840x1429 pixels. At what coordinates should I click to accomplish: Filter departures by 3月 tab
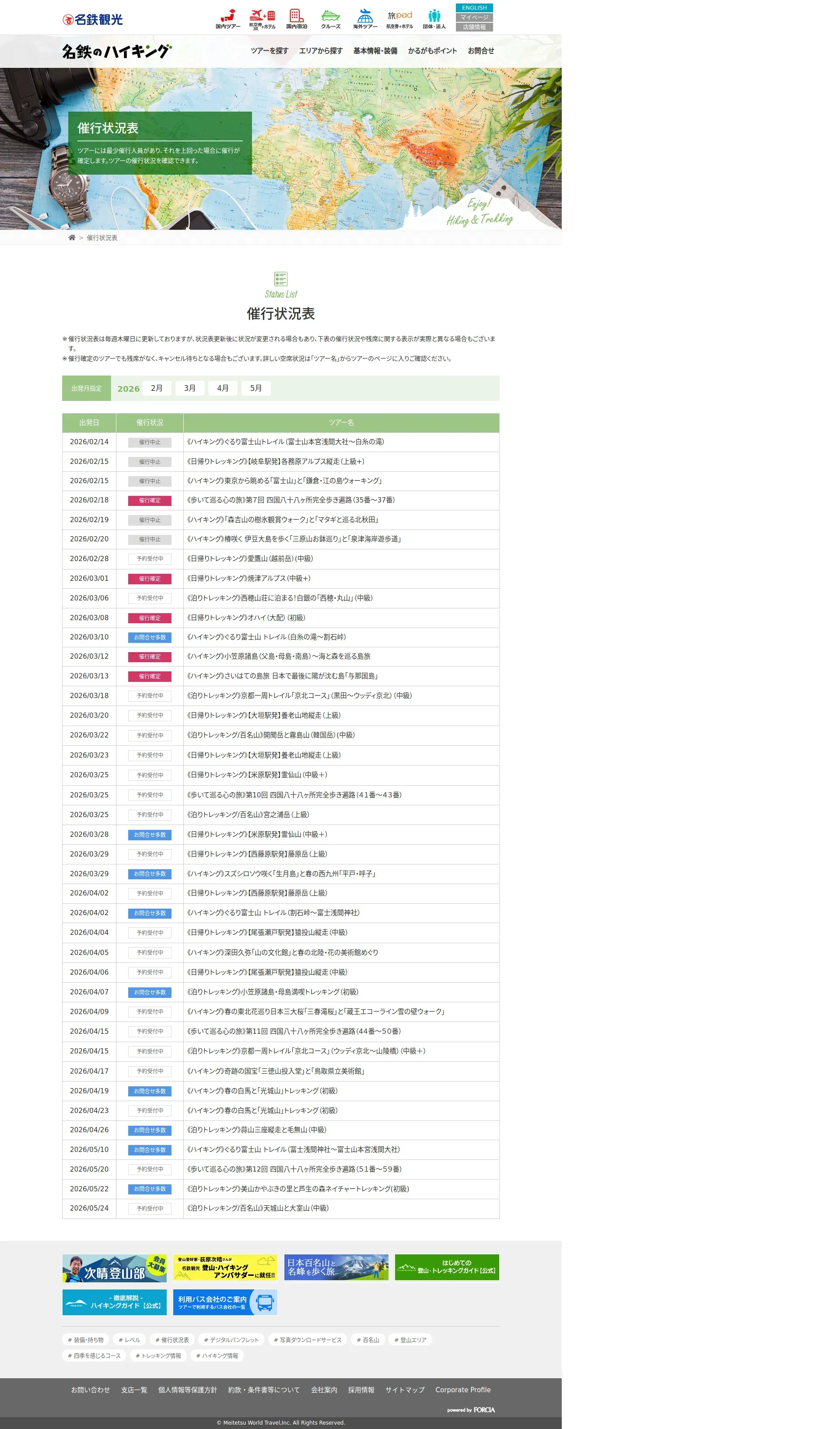[x=189, y=388]
